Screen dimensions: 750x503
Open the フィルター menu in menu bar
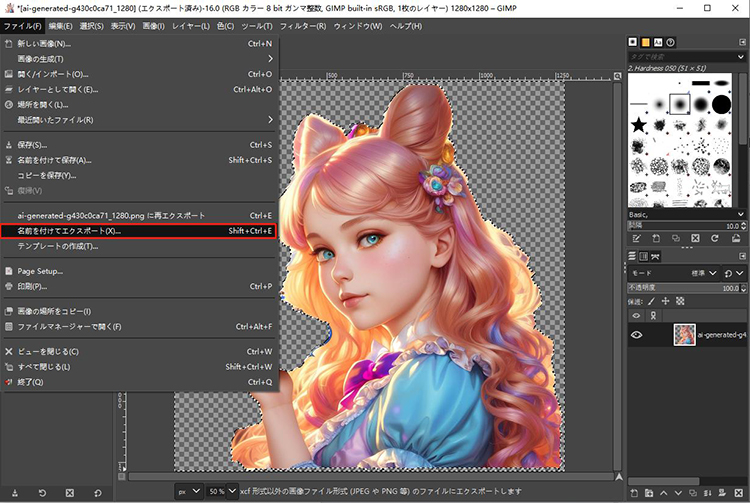click(x=302, y=25)
